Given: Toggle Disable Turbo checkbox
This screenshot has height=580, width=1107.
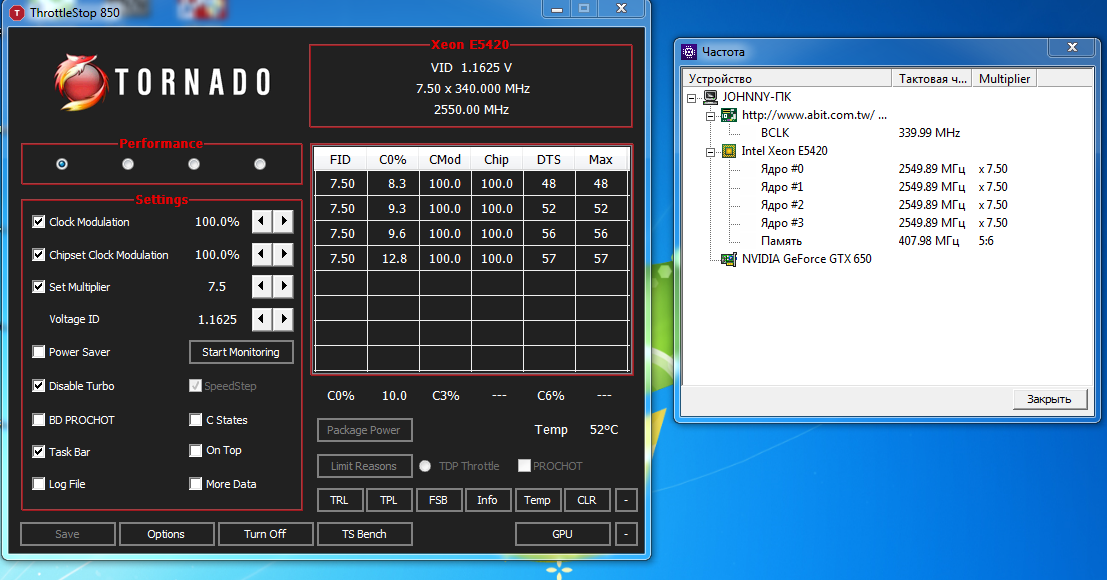Looking at the screenshot, I should point(39,386).
